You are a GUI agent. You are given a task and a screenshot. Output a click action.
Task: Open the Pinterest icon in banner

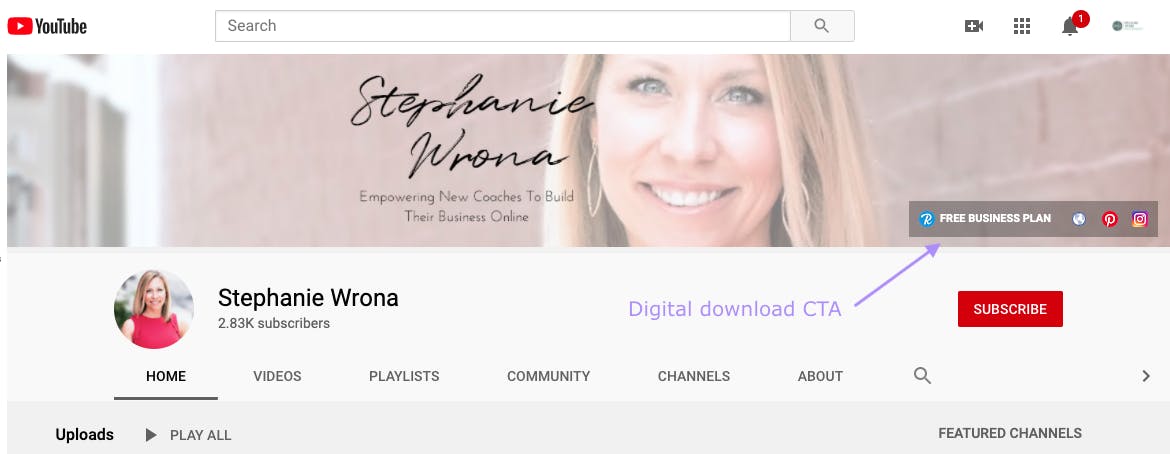pos(1110,220)
